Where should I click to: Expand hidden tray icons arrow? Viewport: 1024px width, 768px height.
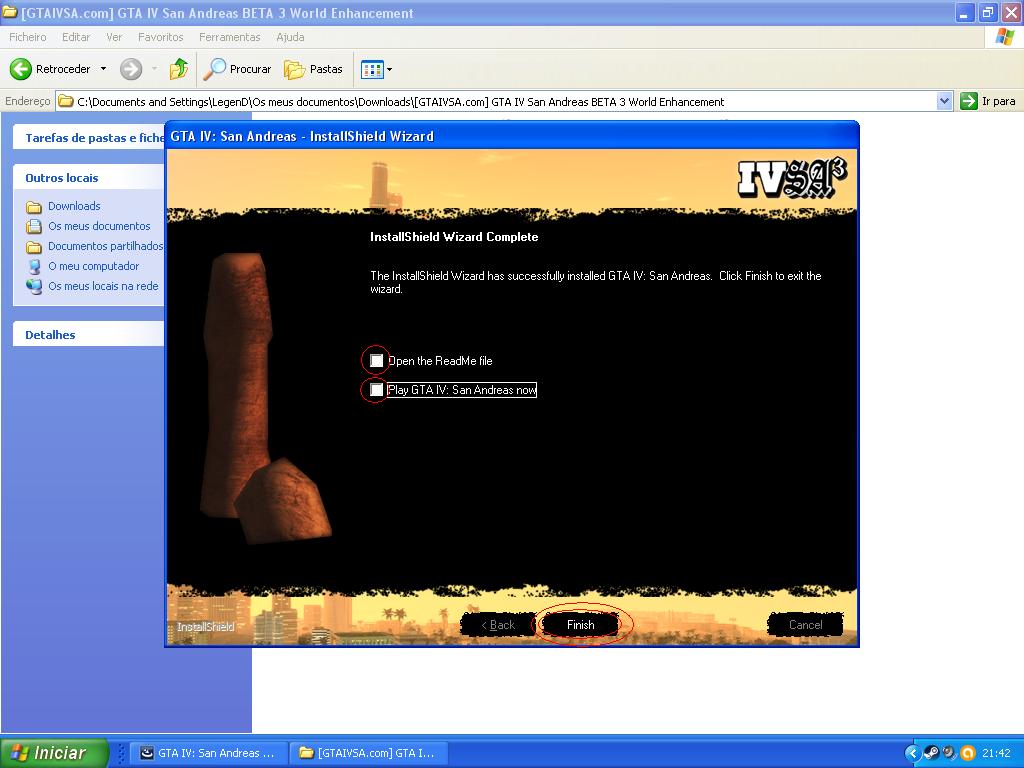point(912,753)
